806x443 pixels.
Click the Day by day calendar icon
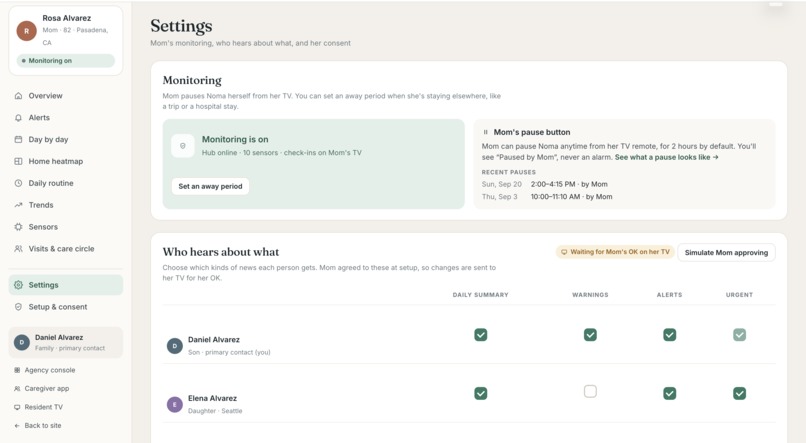pyautogui.click(x=19, y=139)
